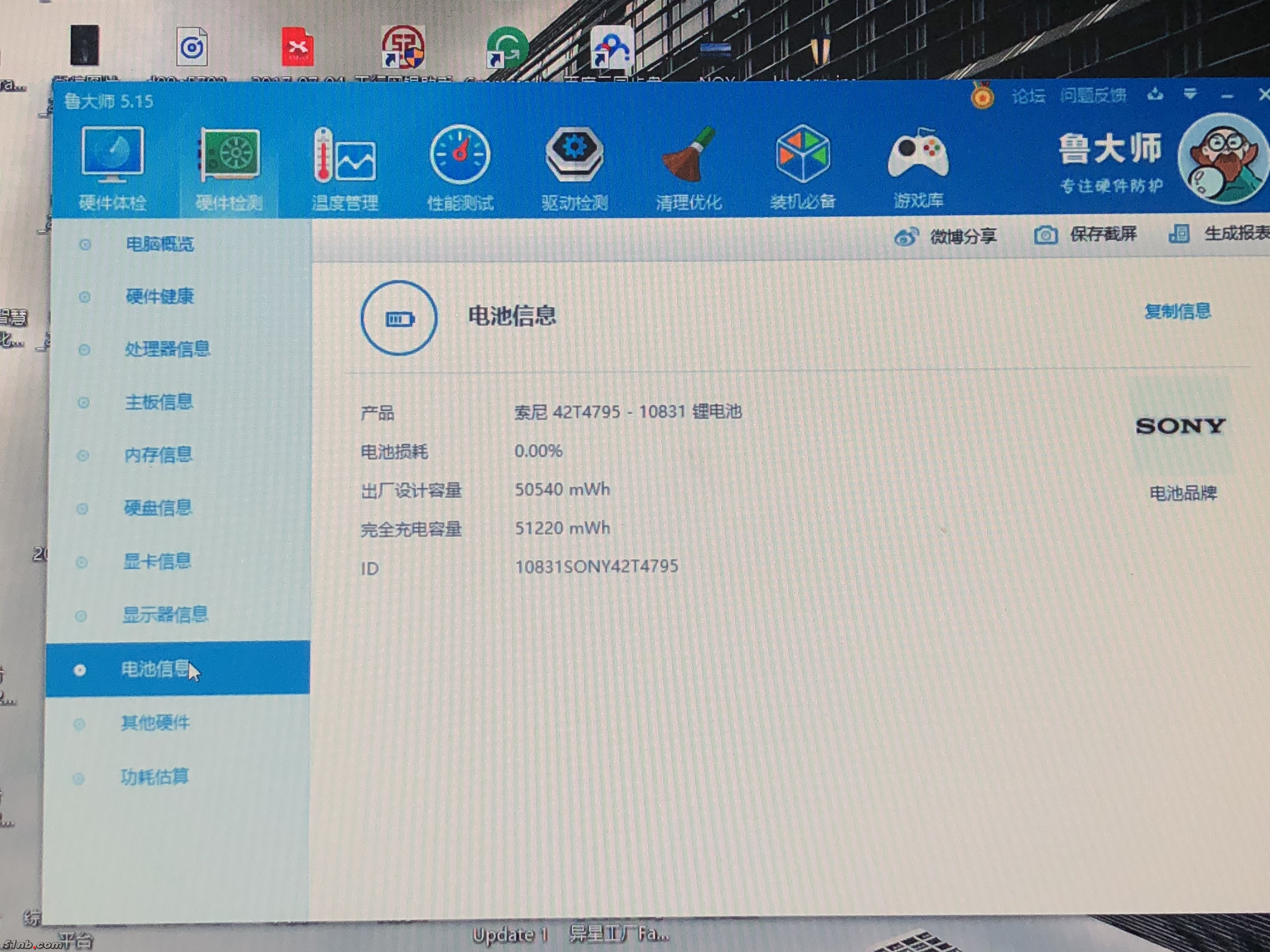Launch the 性能测试 performance test

[460, 168]
